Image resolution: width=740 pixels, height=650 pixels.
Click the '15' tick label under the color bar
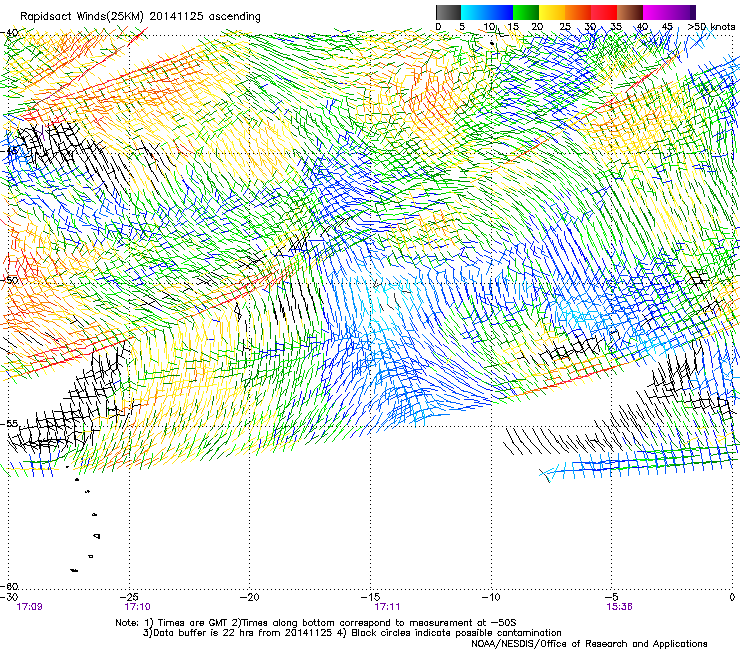(x=513, y=26)
